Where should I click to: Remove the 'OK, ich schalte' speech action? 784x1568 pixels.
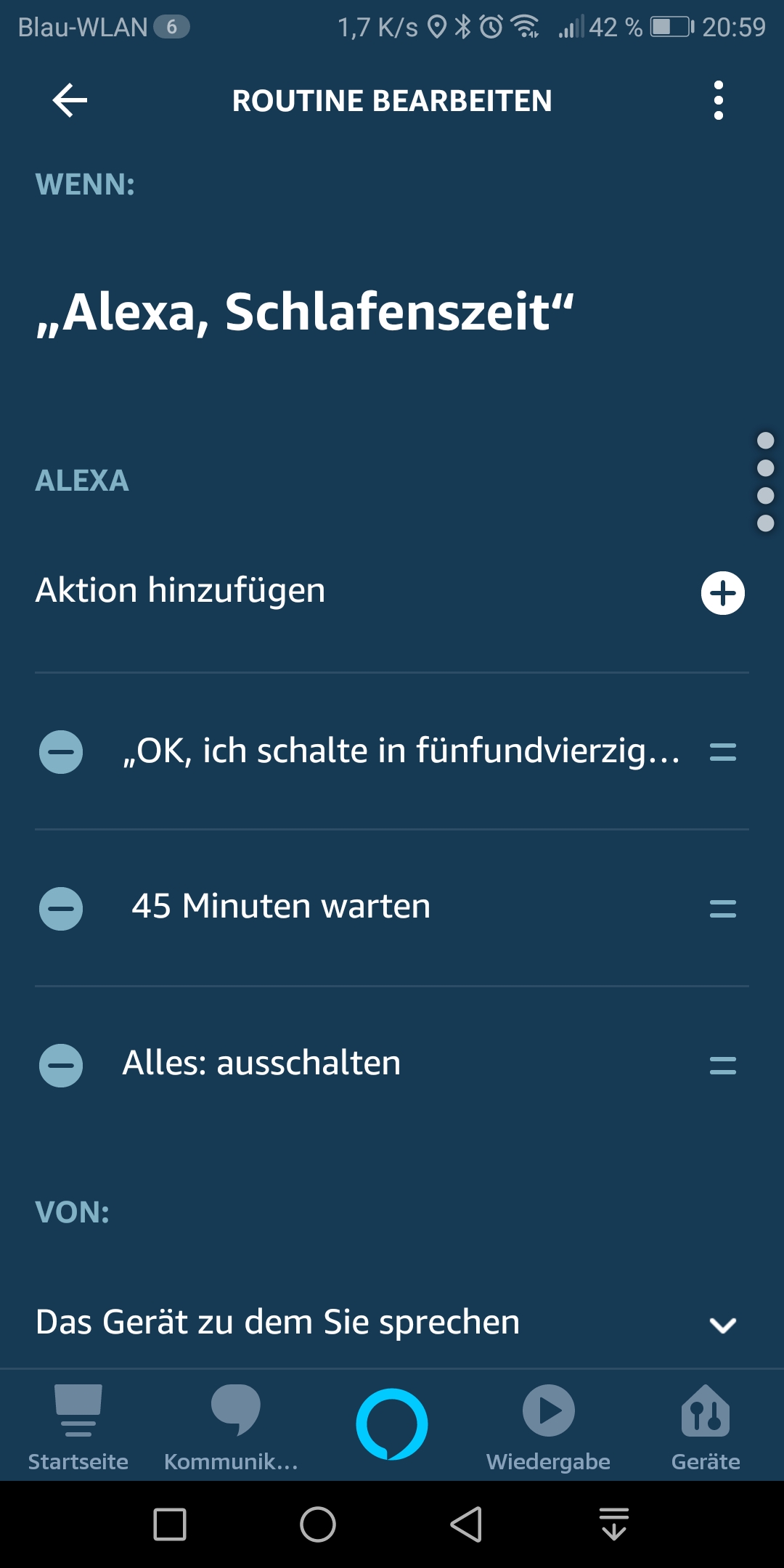(61, 751)
